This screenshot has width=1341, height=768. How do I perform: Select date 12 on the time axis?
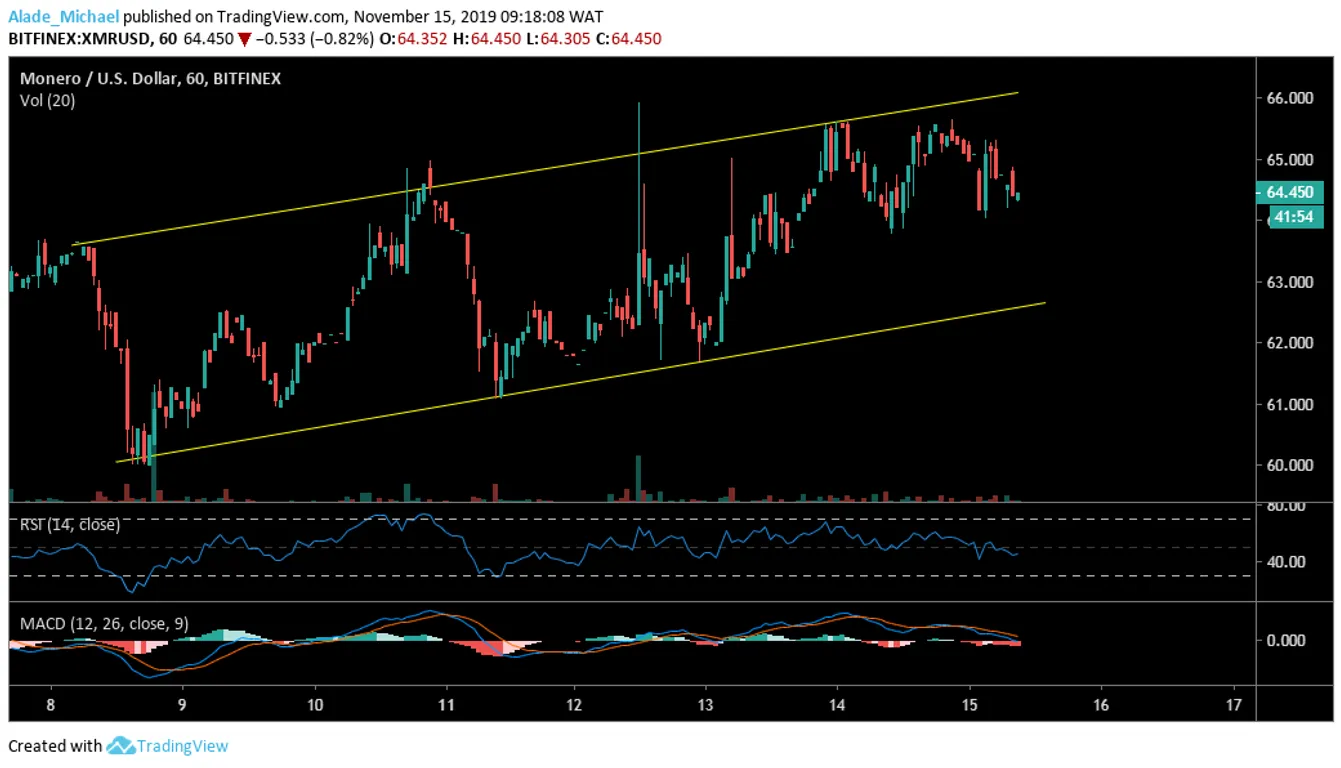pos(575,704)
